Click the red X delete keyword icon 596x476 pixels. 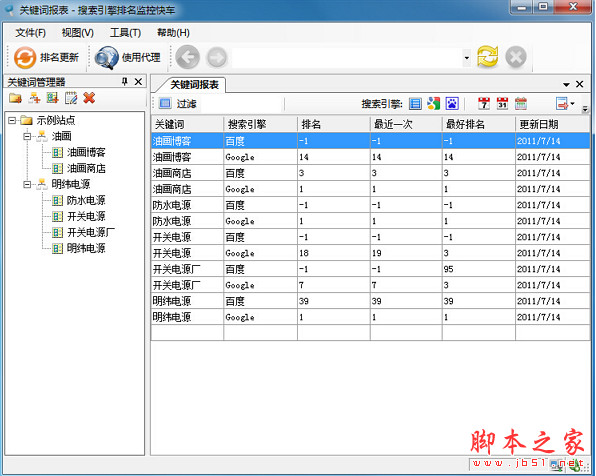[89, 98]
